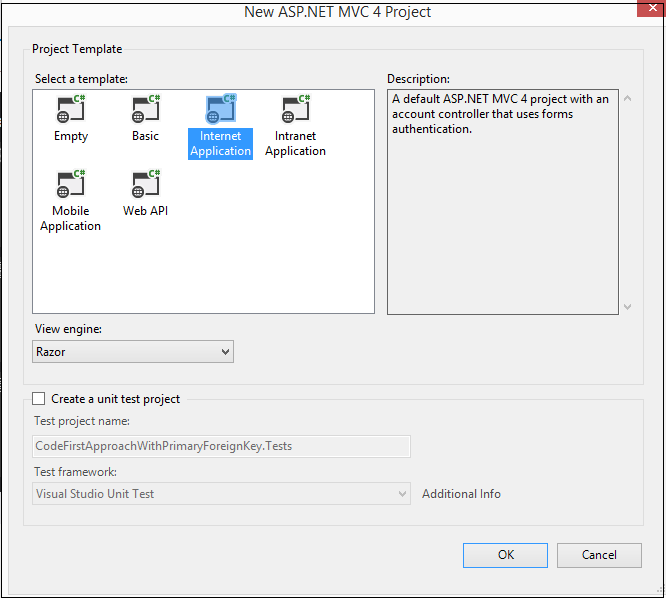666x598 pixels.
Task: Open the Test framework dropdown
Action: (221, 494)
